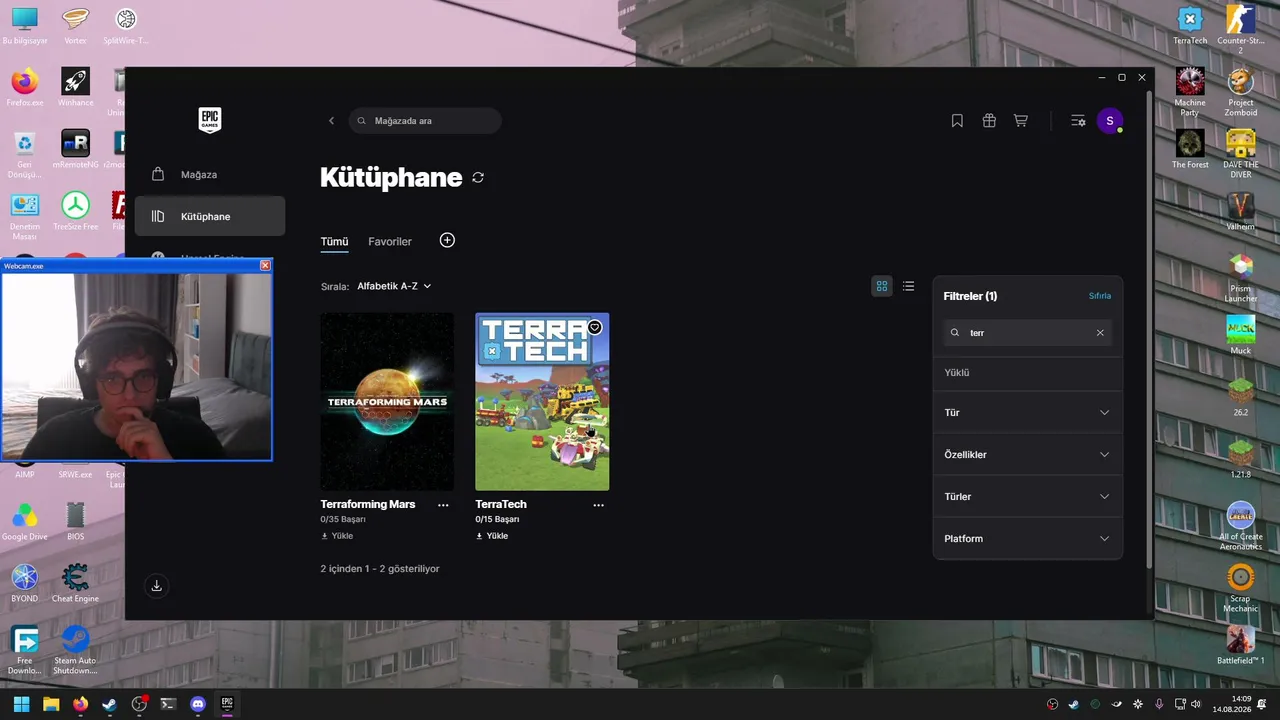Select the Scrap Mechanic desktop icon
Viewport: 1280px width, 720px height.
pyautogui.click(x=1241, y=588)
